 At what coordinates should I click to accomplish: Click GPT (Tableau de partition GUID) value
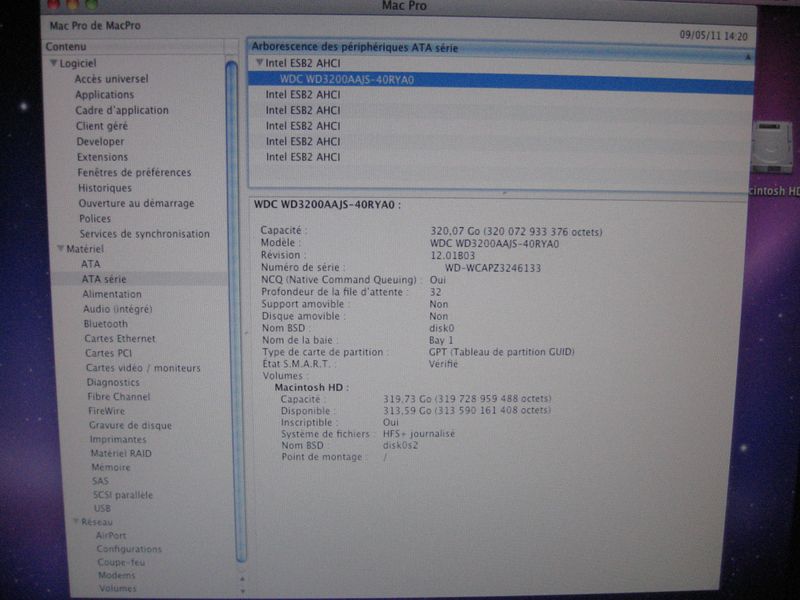502,352
